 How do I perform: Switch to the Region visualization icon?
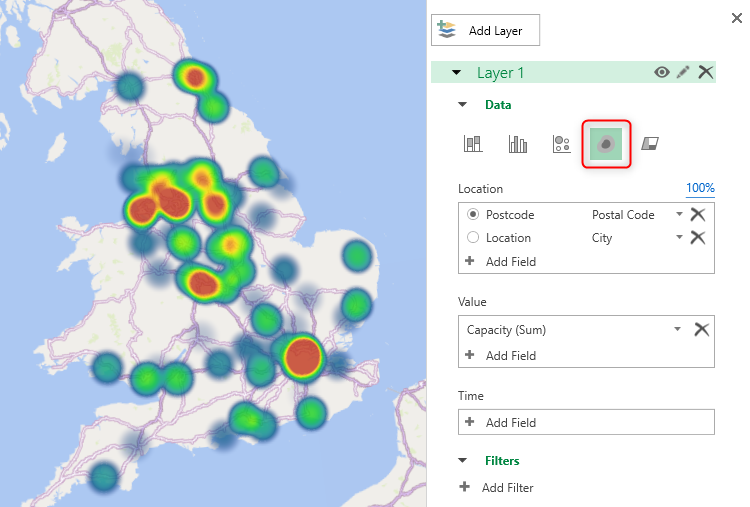pyautogui.click(x=650, y=144)
